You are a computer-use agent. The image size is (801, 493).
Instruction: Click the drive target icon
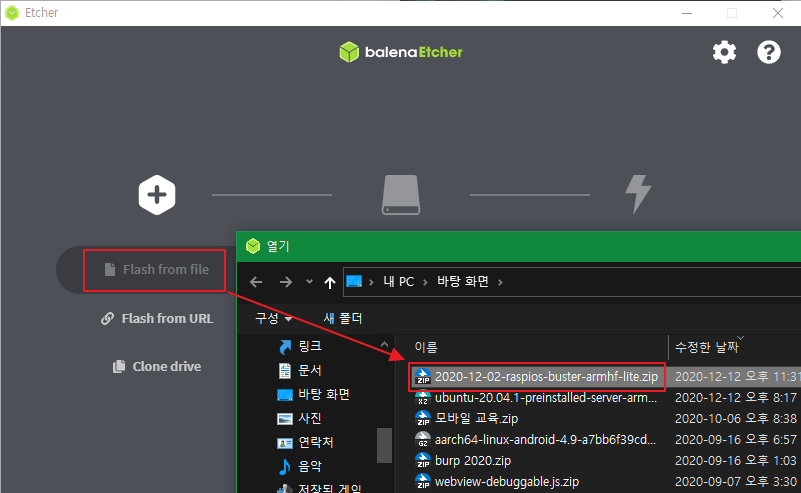(401, 195)
